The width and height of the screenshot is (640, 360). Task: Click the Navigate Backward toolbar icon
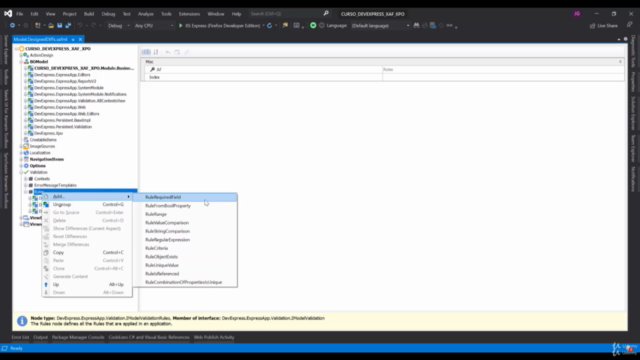tap(12, 25)
